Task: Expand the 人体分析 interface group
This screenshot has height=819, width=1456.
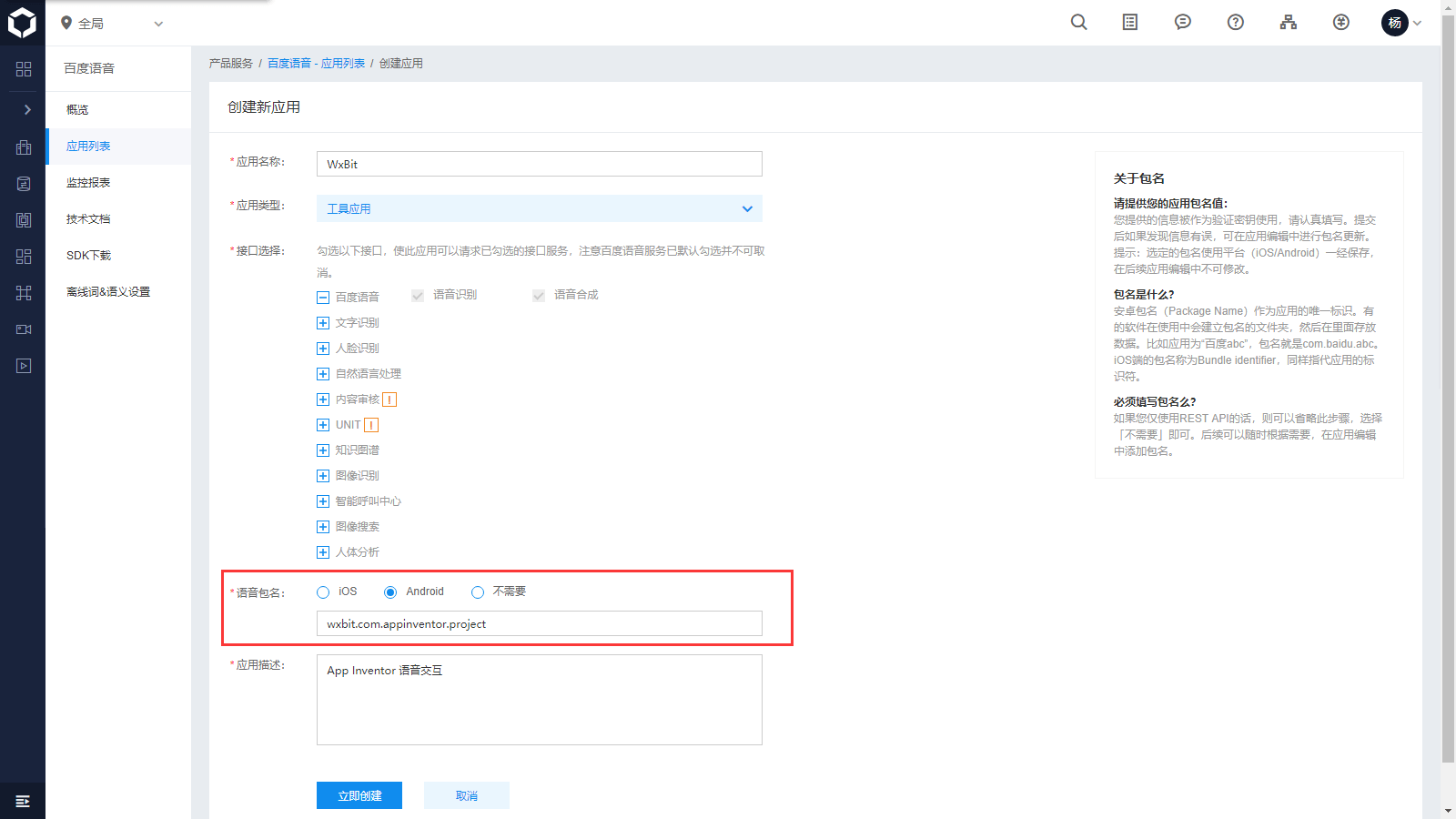Action: point(323,552)
